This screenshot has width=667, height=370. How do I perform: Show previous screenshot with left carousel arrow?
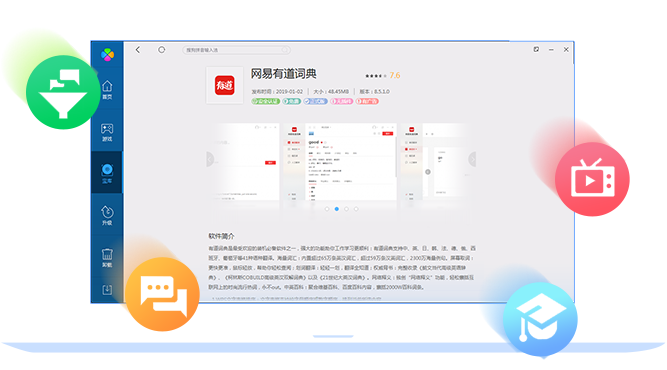click(210, 159)
